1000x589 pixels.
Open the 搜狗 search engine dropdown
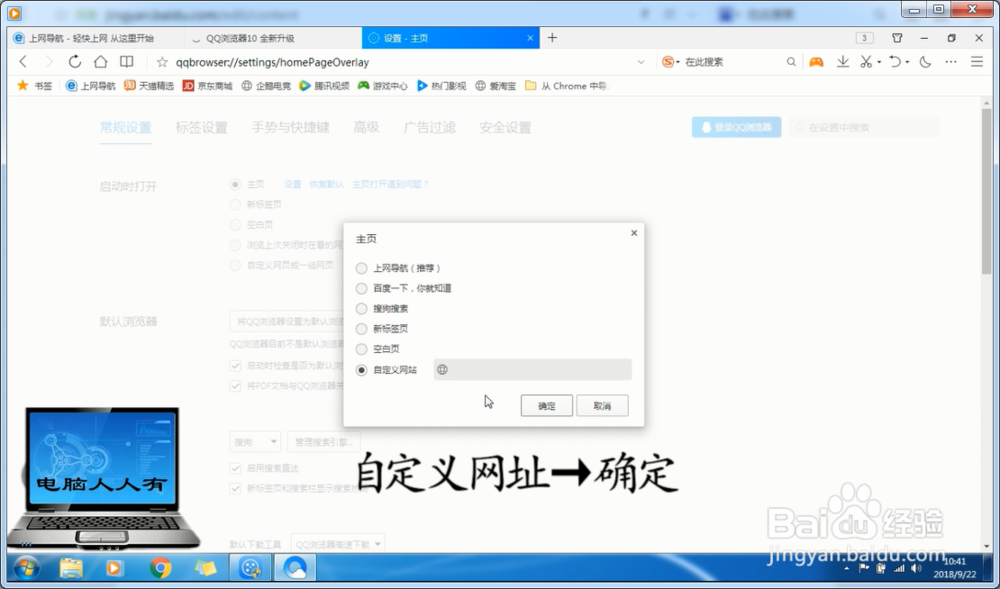(x=254, y=442)
